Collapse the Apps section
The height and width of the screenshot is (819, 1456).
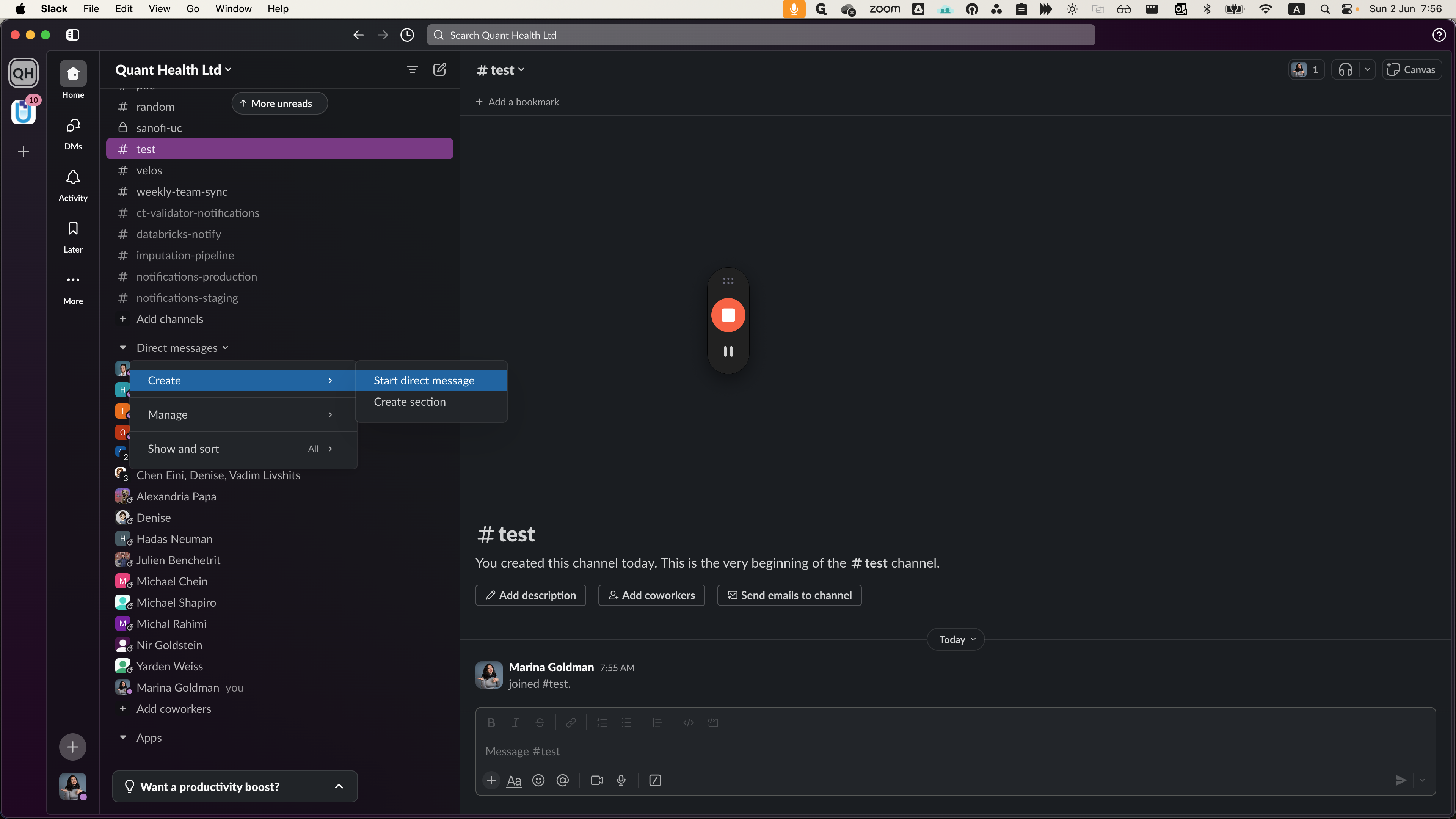click(122, 737)
